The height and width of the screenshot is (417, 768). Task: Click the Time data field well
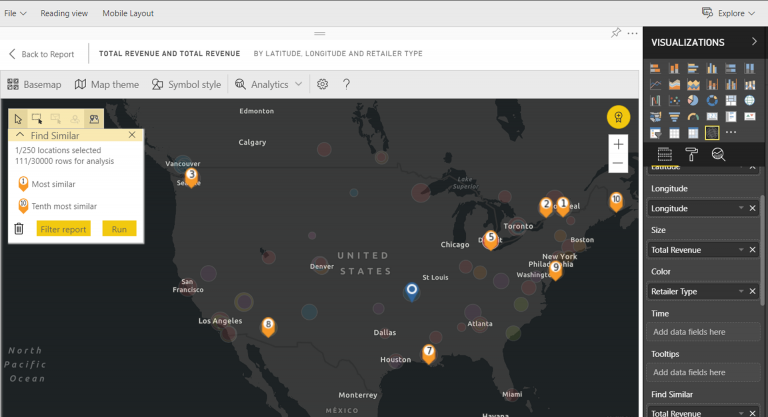pos(703,332)
